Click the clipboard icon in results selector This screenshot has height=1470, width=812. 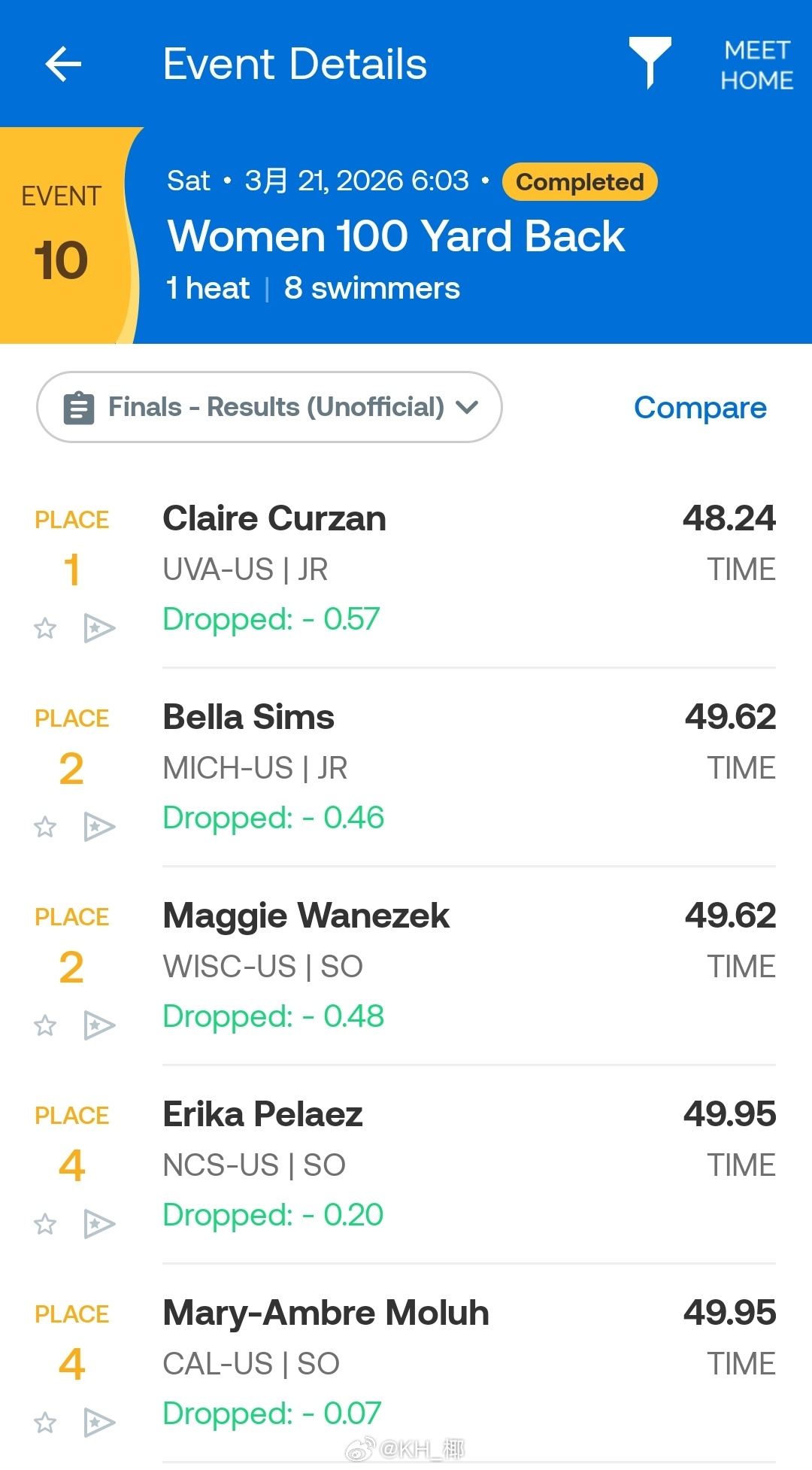(79, 408)
